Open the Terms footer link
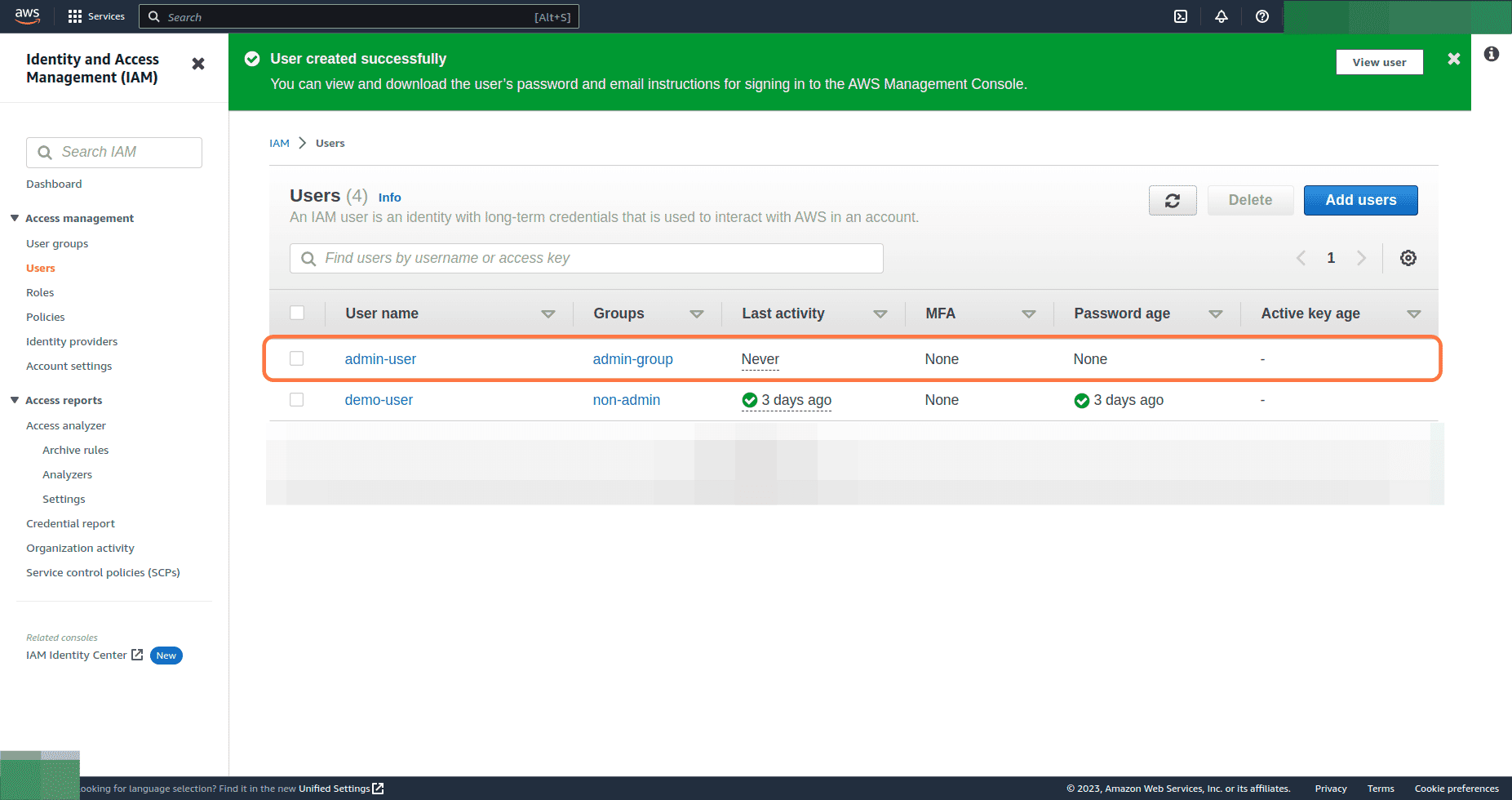The height and width of the screenshot is (800, 1512). (1381, 789)
